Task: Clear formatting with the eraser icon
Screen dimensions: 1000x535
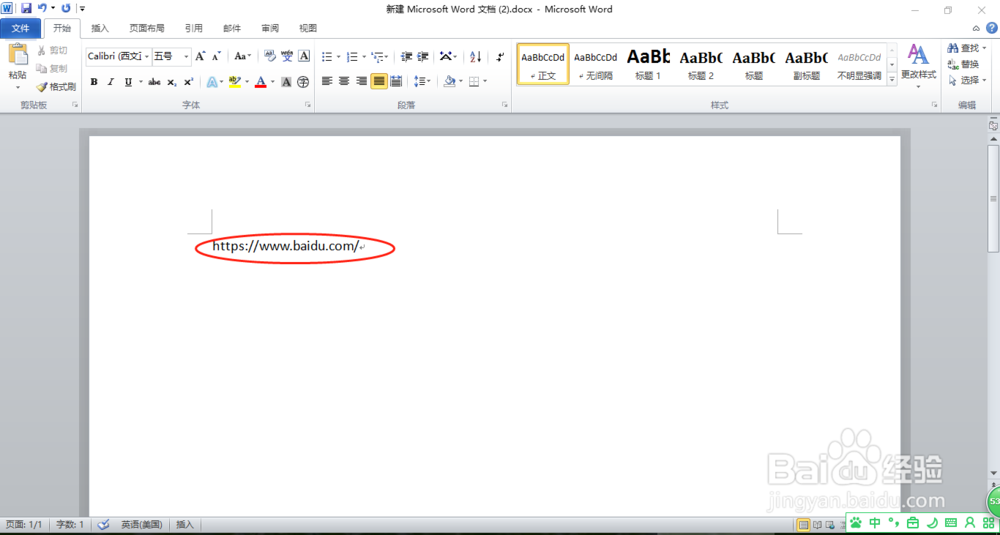Action: (270, 56)
